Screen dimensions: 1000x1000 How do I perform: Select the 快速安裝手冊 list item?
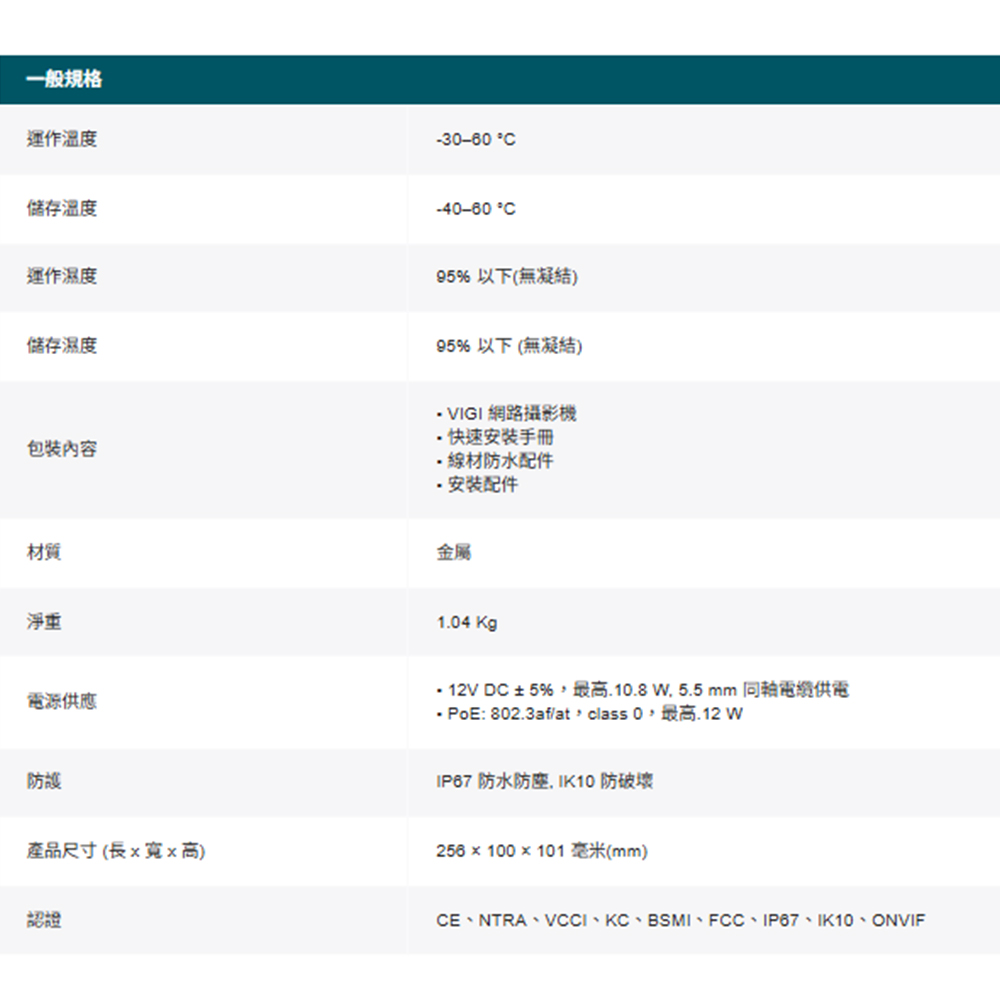click(x=500, y=438)
